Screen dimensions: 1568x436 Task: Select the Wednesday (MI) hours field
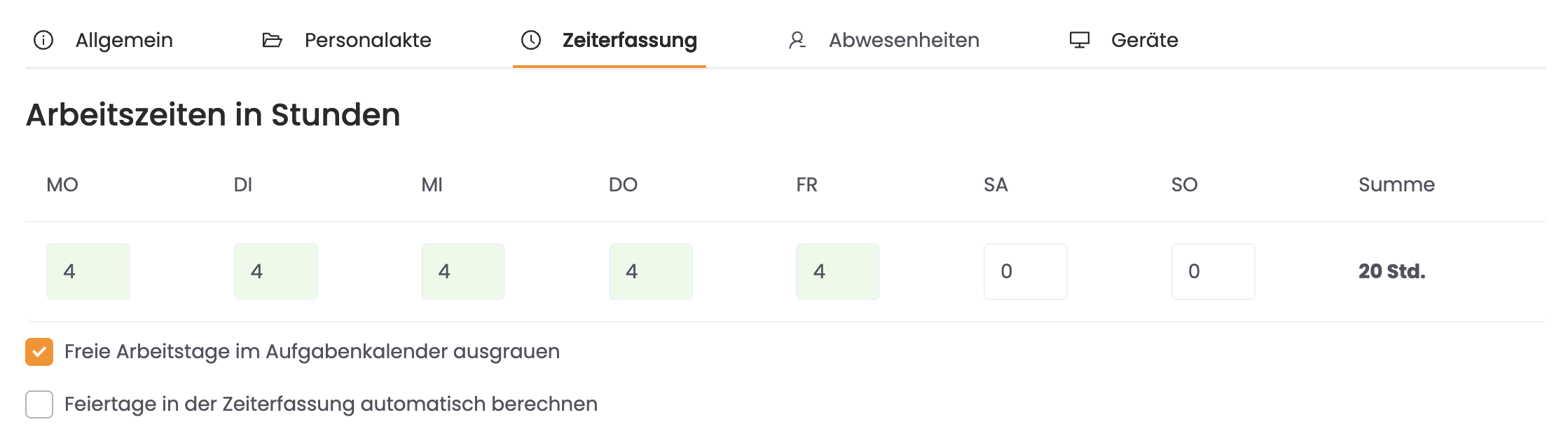463,272
